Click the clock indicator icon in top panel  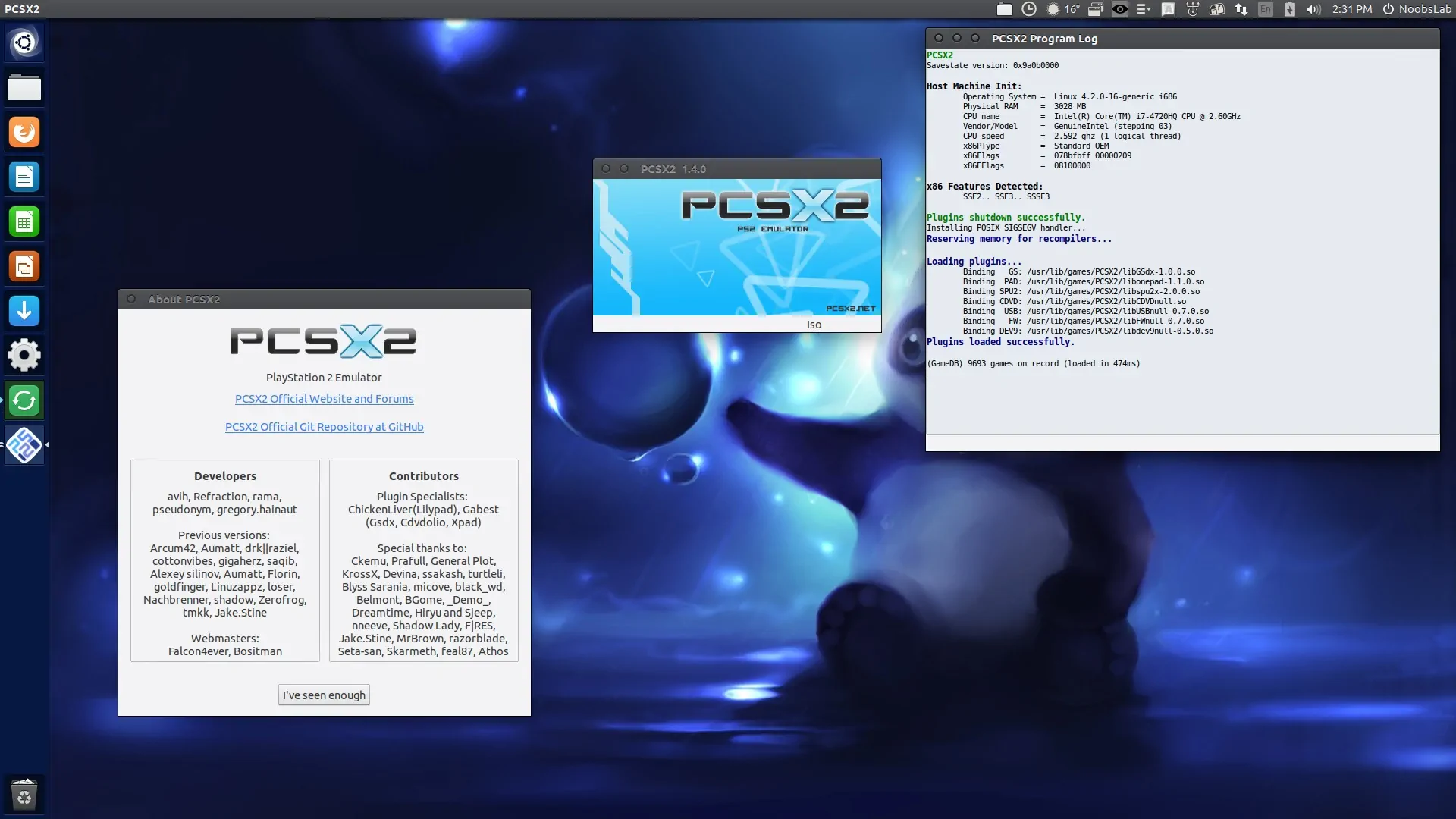coord(1029,9)
